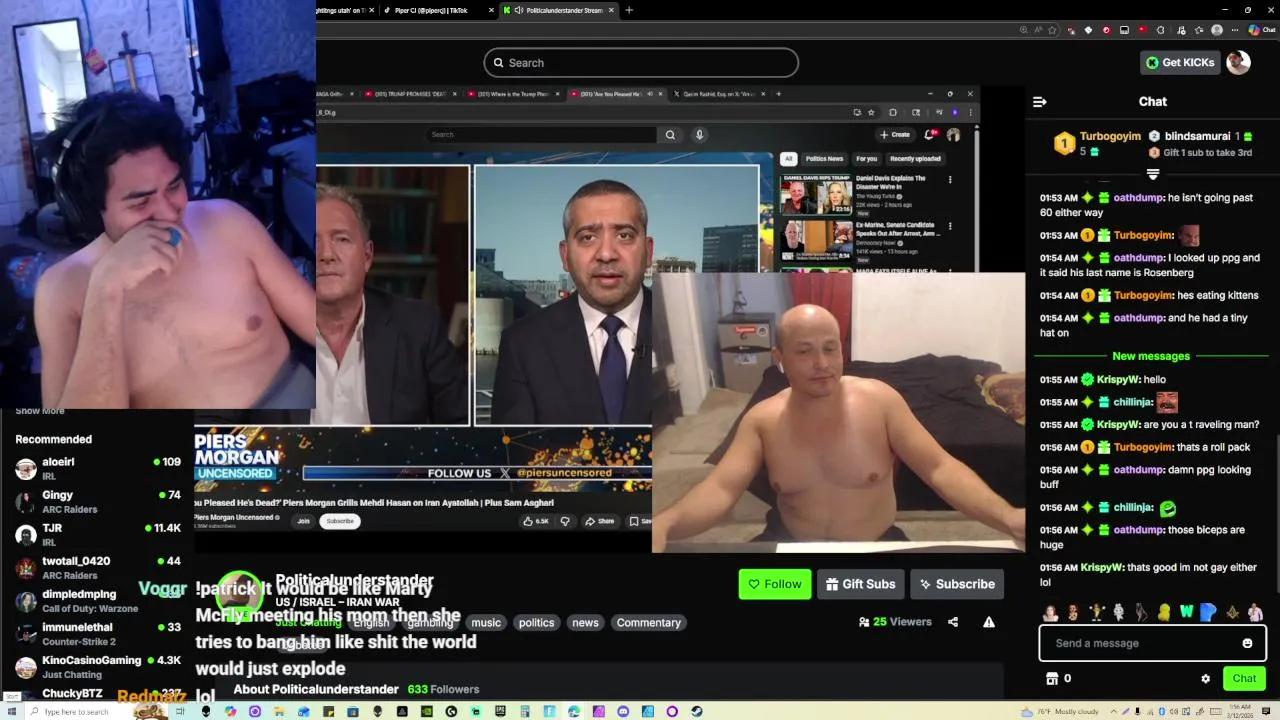Select TRUMP PROMISES tab in streamed browser
Viewport: 1280px width, 720px height.
click(410, 94)
